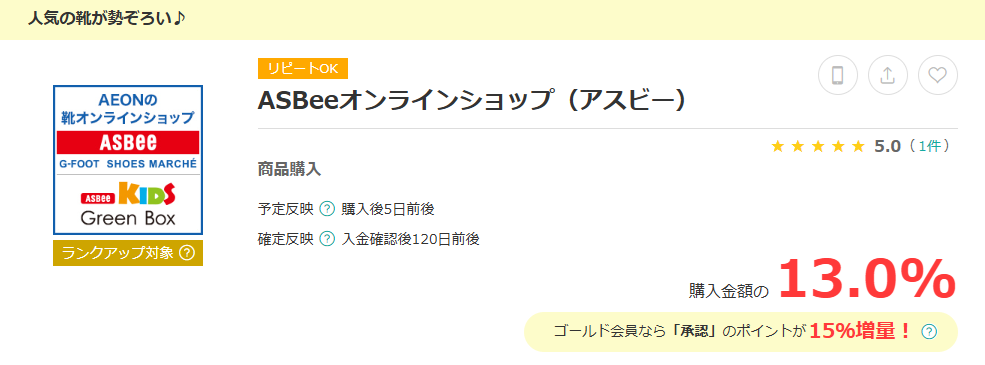
Task: Click the orange リピートOK badge
Action: 303,68
